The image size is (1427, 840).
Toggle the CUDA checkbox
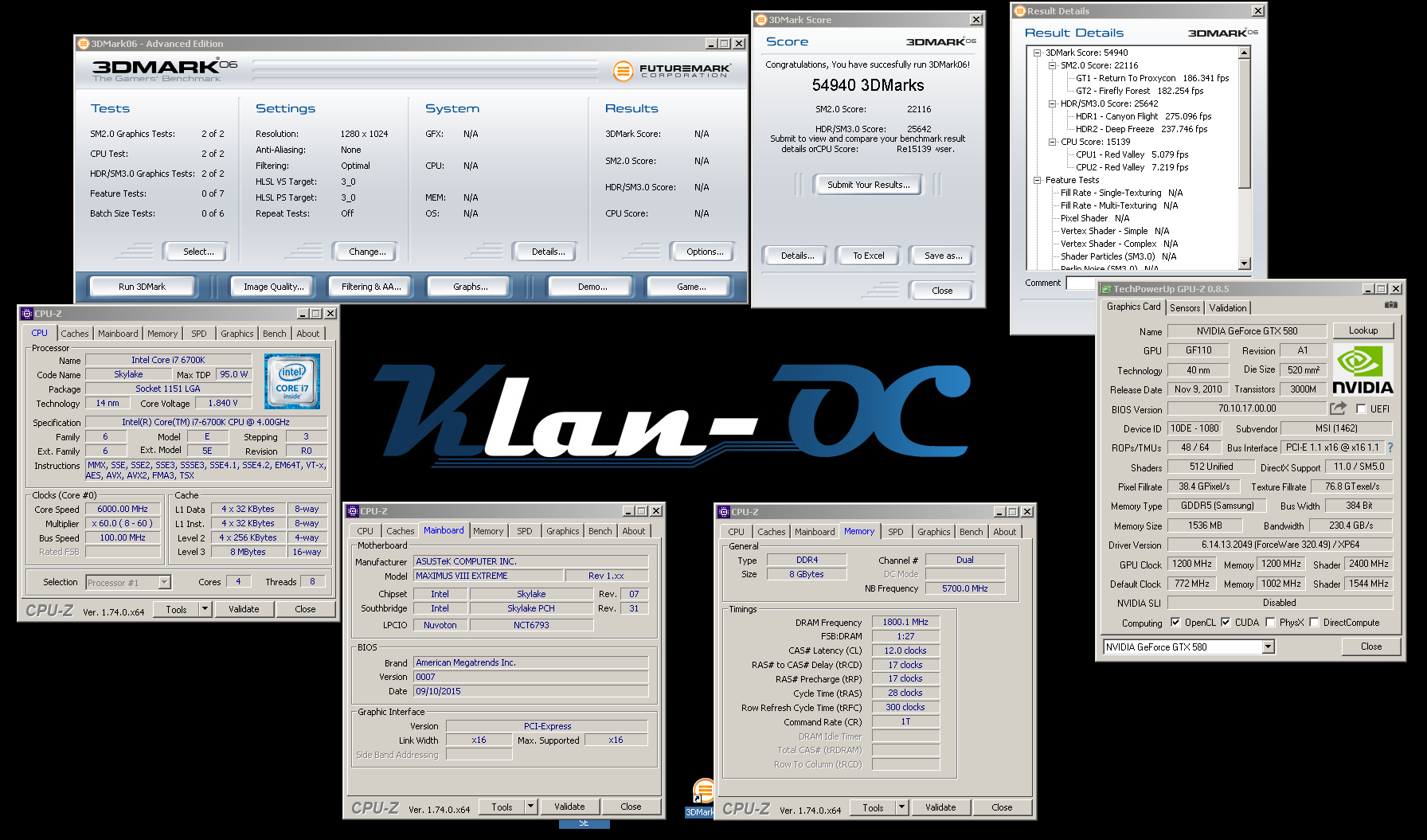1226,623
